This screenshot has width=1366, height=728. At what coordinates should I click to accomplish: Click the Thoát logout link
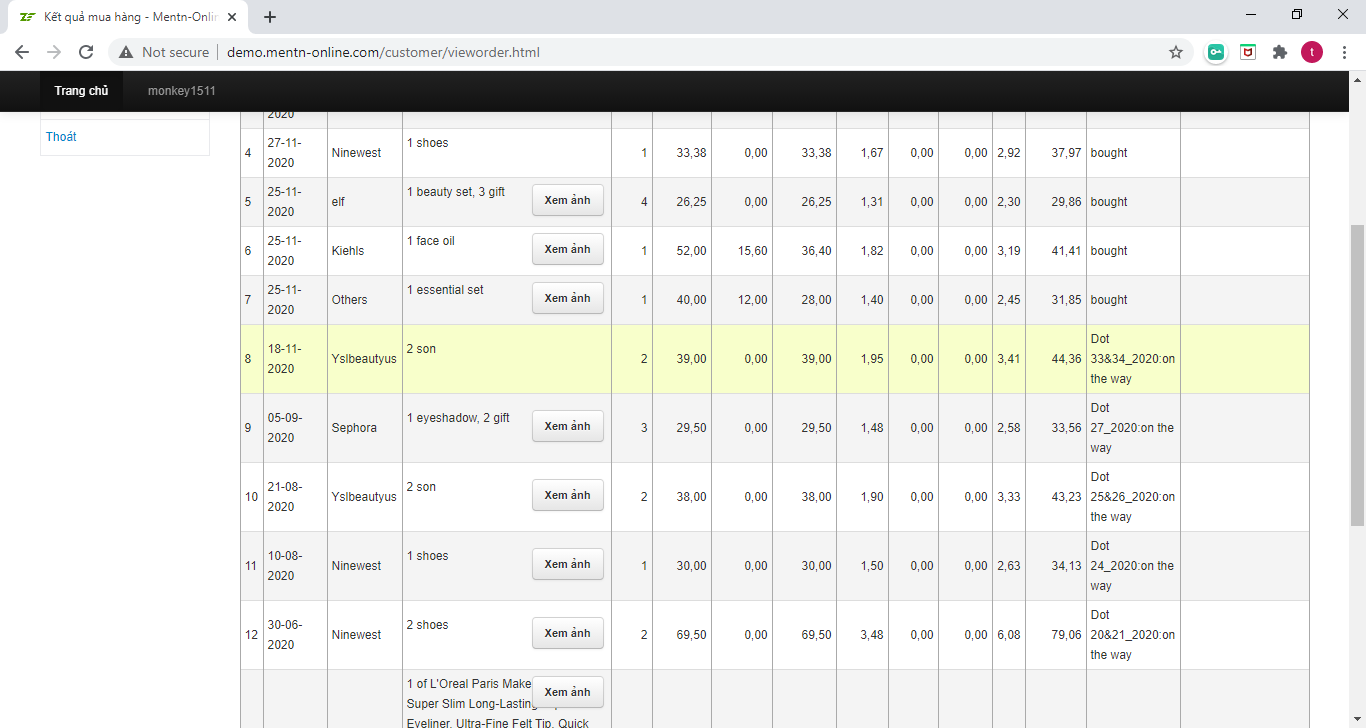coord(61,137)
